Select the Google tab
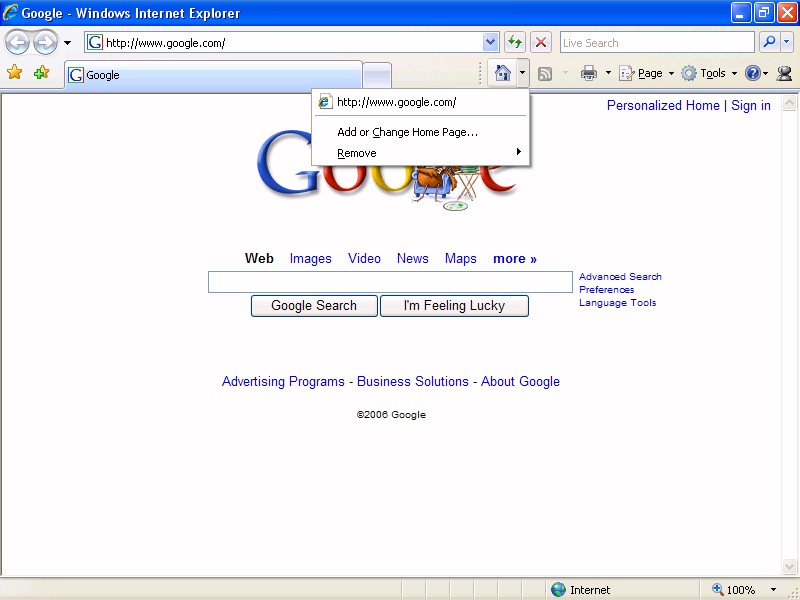800x600 pixels. 213,75
